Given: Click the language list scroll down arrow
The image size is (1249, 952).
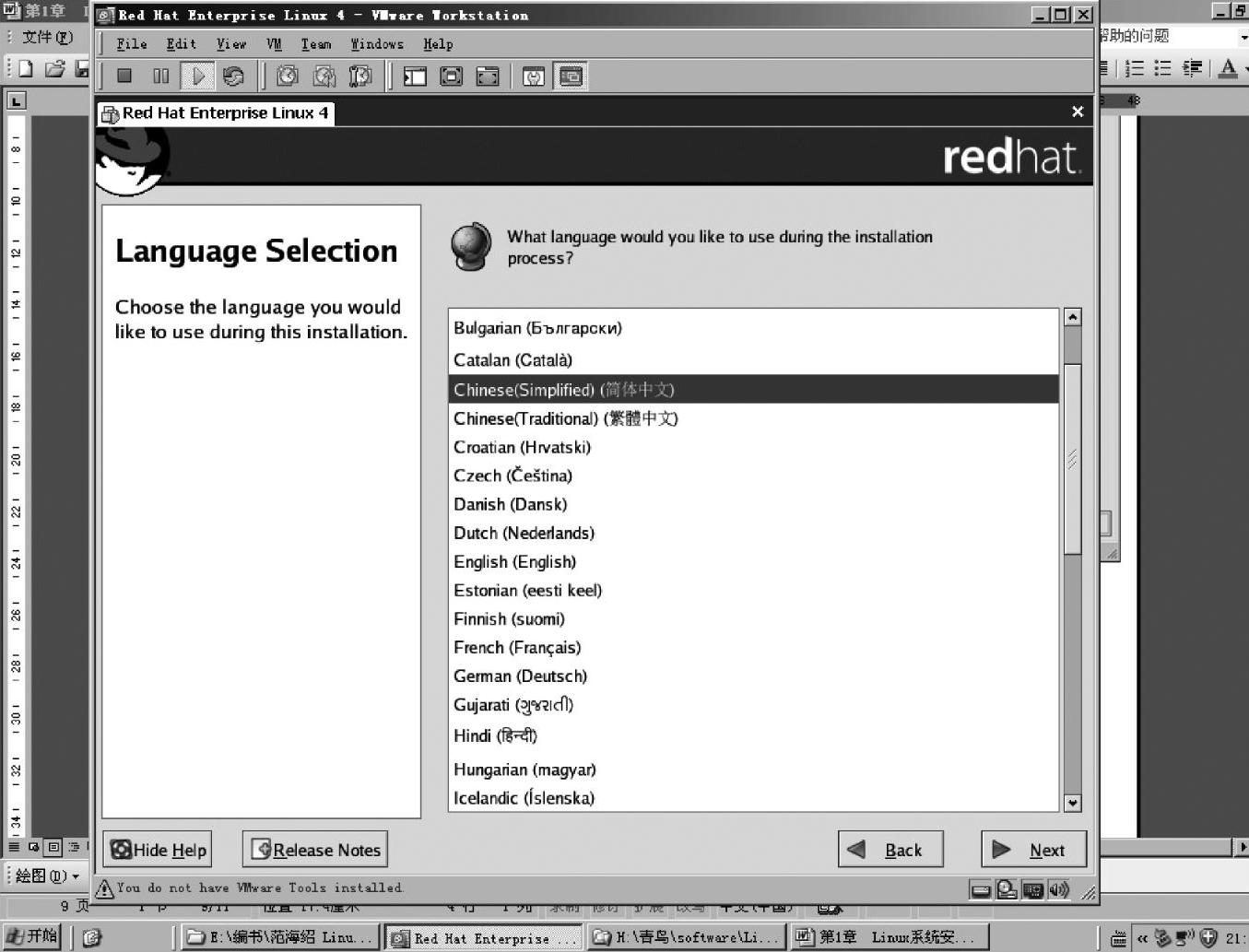Looking at the screenshot, I should pos(1072,803).
